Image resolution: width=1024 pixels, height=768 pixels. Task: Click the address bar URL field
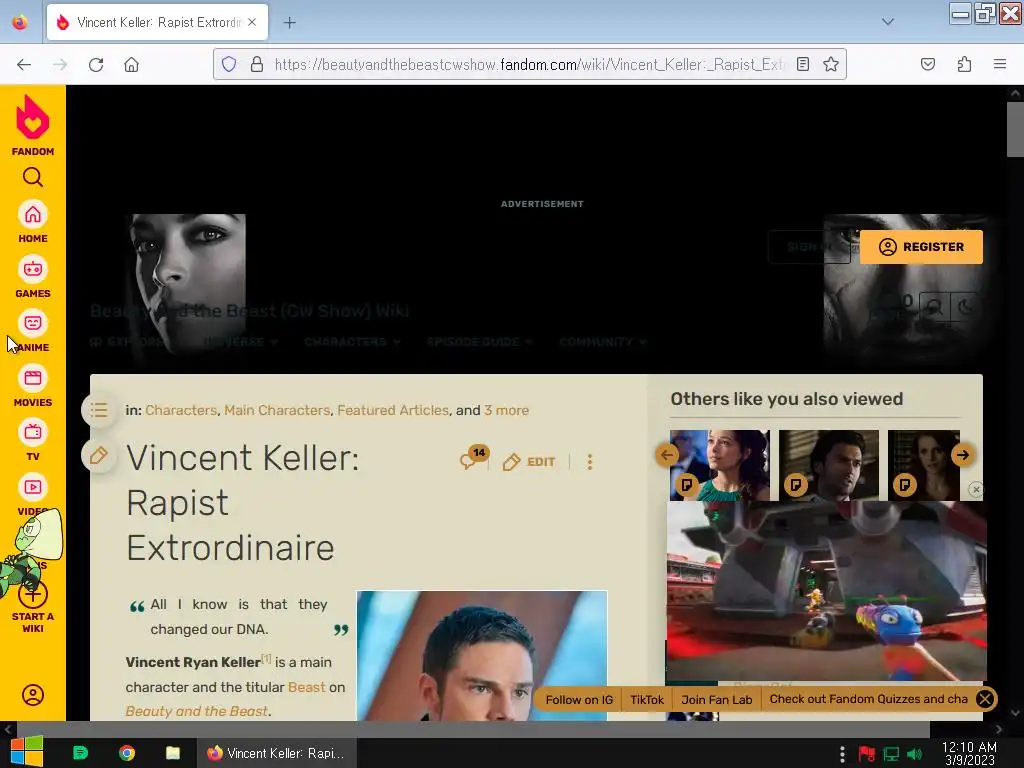point(529,64)
